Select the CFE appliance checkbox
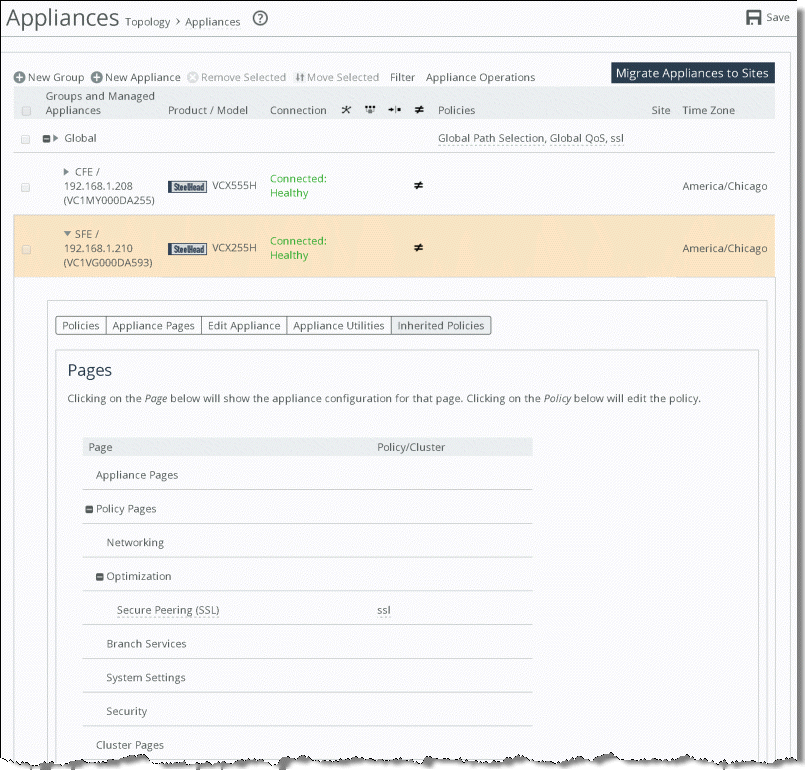The width and height of the screenshot is (805, 770). (x=26, y=187)
